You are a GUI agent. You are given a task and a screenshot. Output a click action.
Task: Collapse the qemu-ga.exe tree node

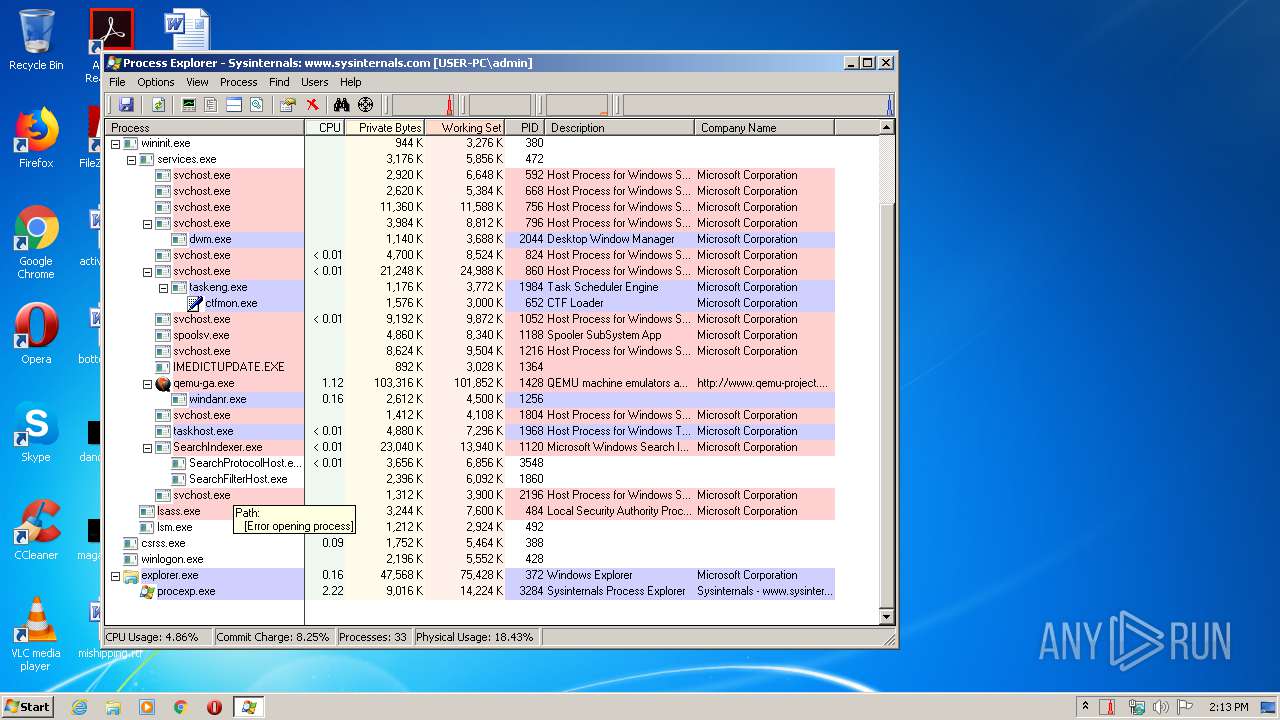point(147,383)
